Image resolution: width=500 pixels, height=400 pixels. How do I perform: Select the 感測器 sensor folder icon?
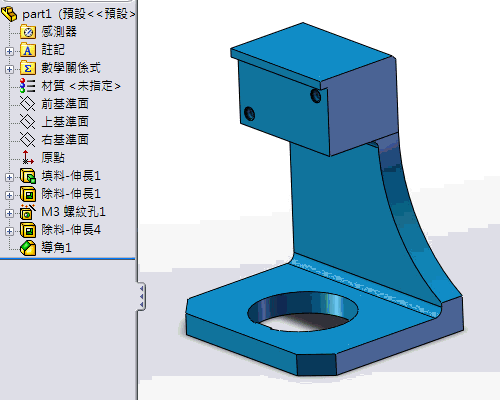point(28,32)
